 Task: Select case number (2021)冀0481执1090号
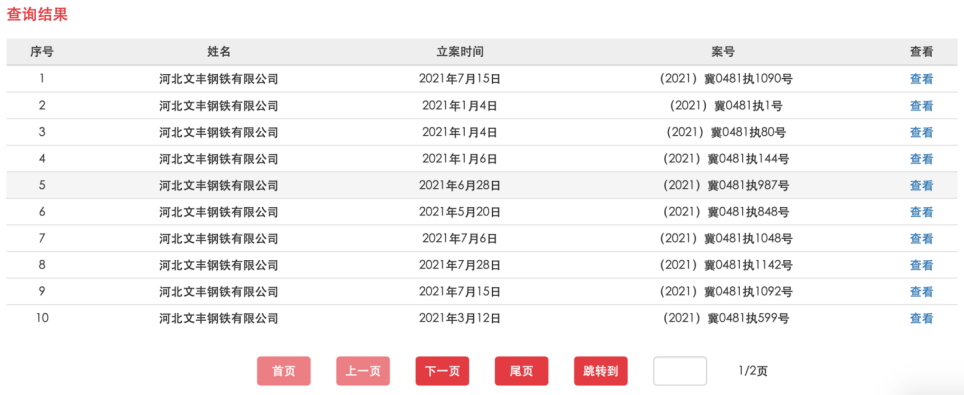(x=726, y=79)
